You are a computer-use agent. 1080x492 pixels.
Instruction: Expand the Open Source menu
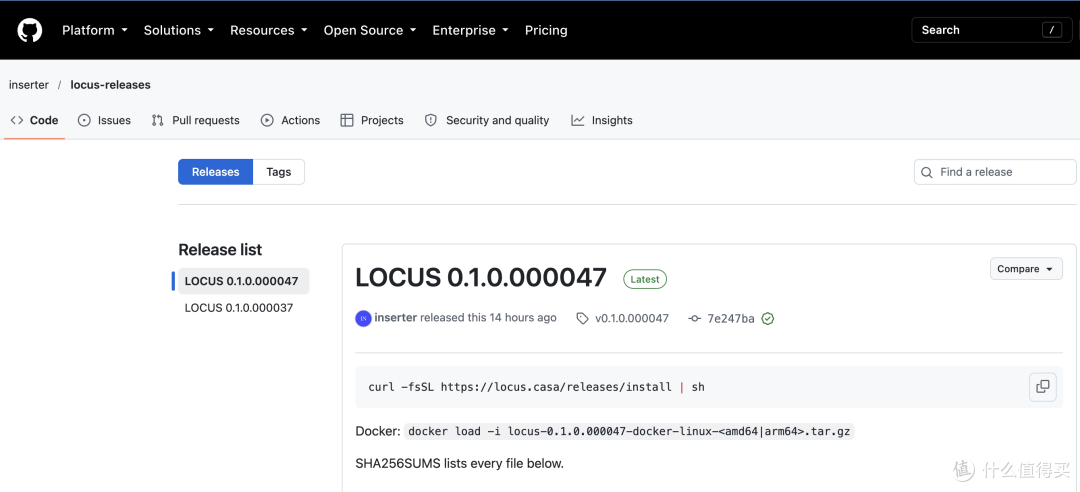370,30
